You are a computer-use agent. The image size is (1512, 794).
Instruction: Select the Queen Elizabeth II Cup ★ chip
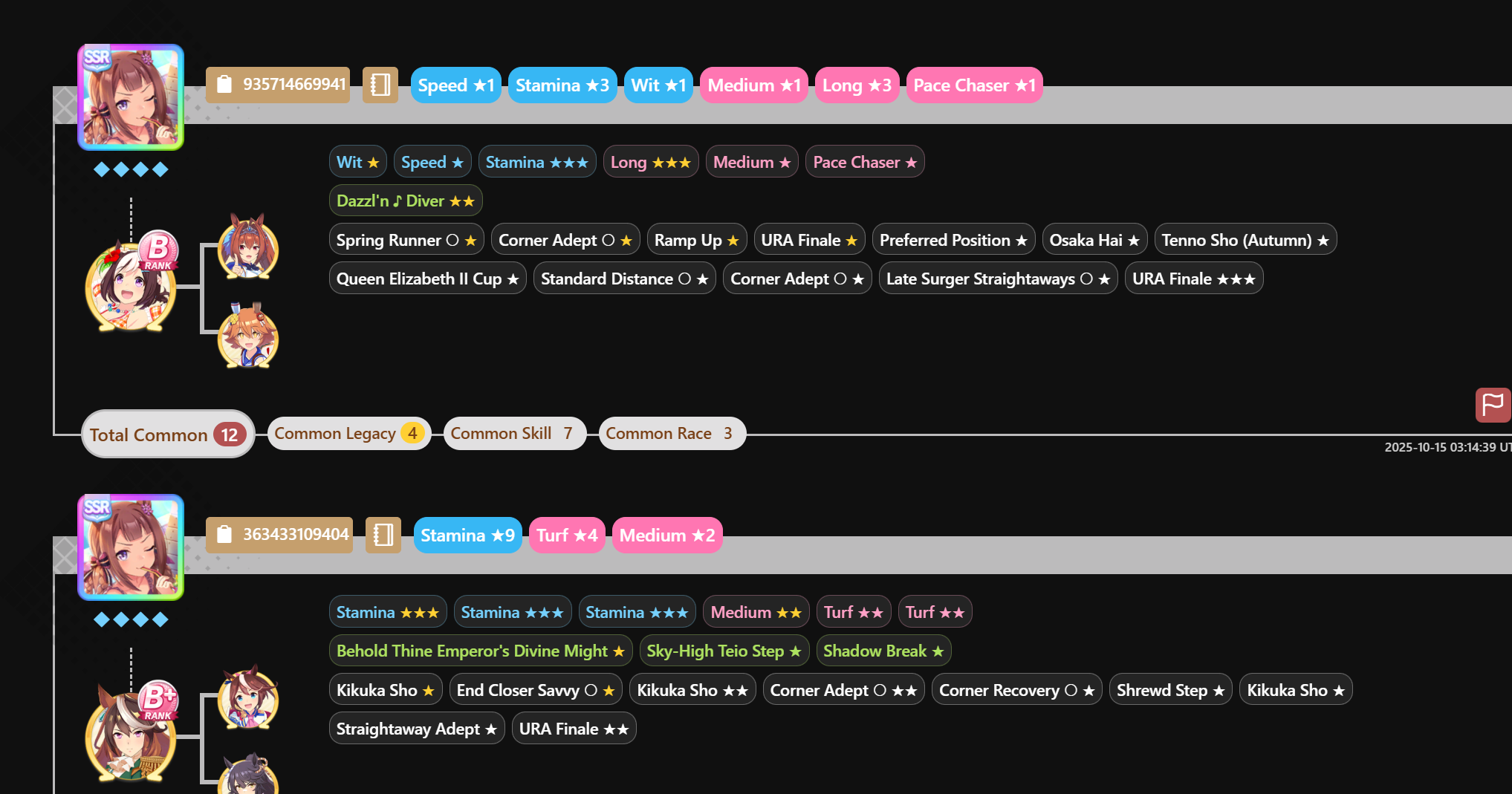(x=428, y=279)
